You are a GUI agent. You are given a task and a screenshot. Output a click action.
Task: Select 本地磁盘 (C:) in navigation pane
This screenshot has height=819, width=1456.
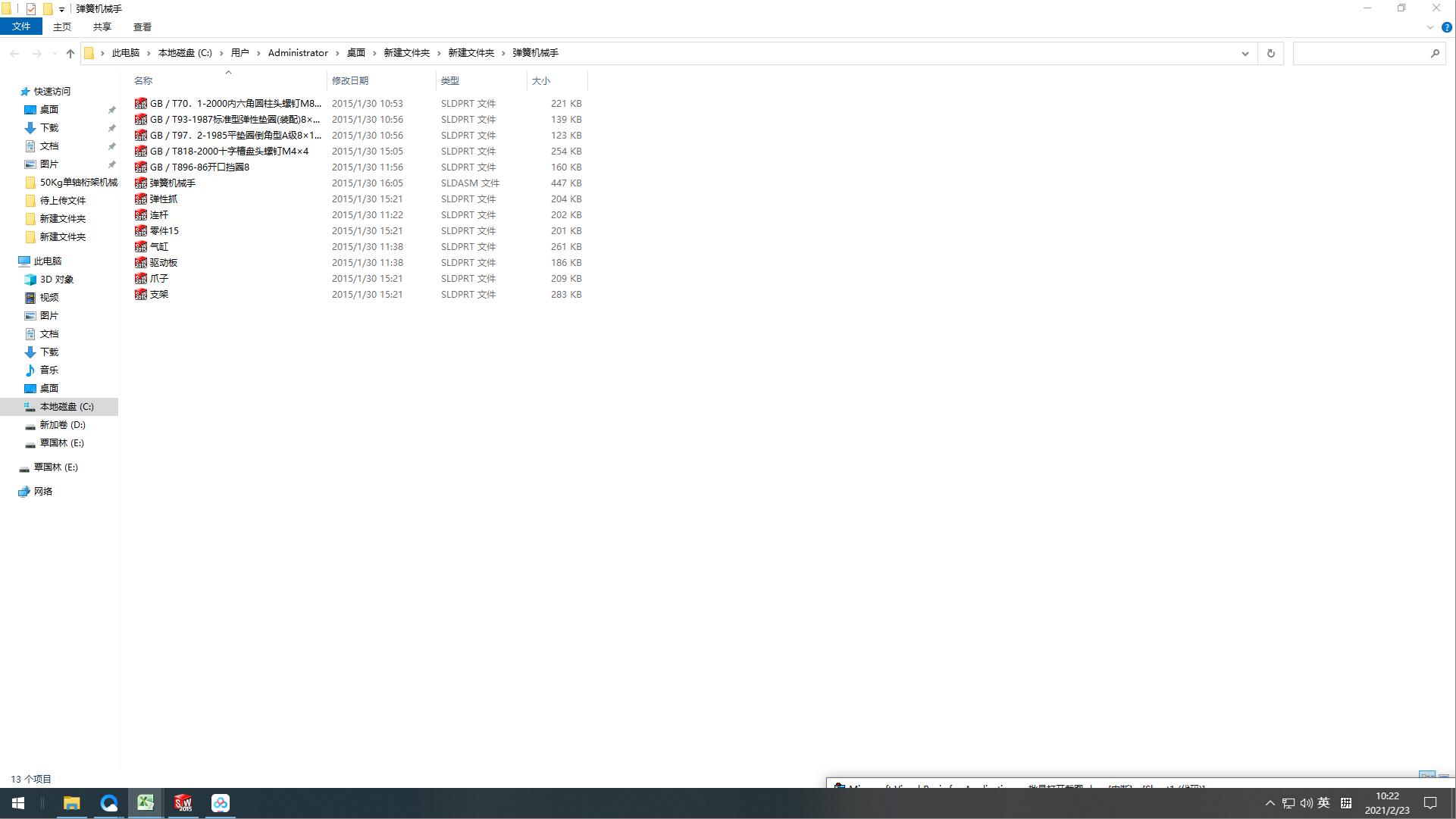pos(67,407)
